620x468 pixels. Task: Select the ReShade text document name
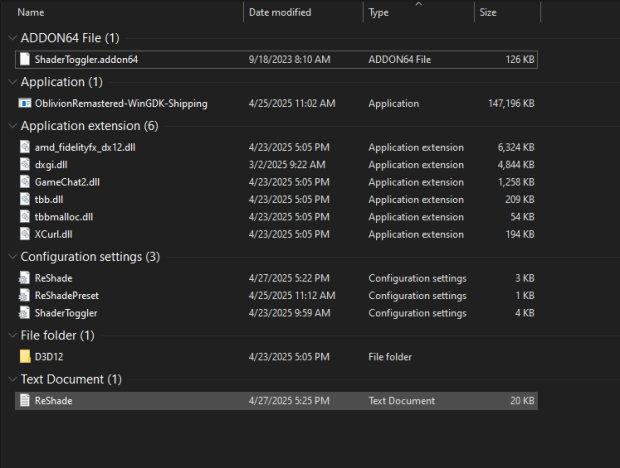click(53, 400)
